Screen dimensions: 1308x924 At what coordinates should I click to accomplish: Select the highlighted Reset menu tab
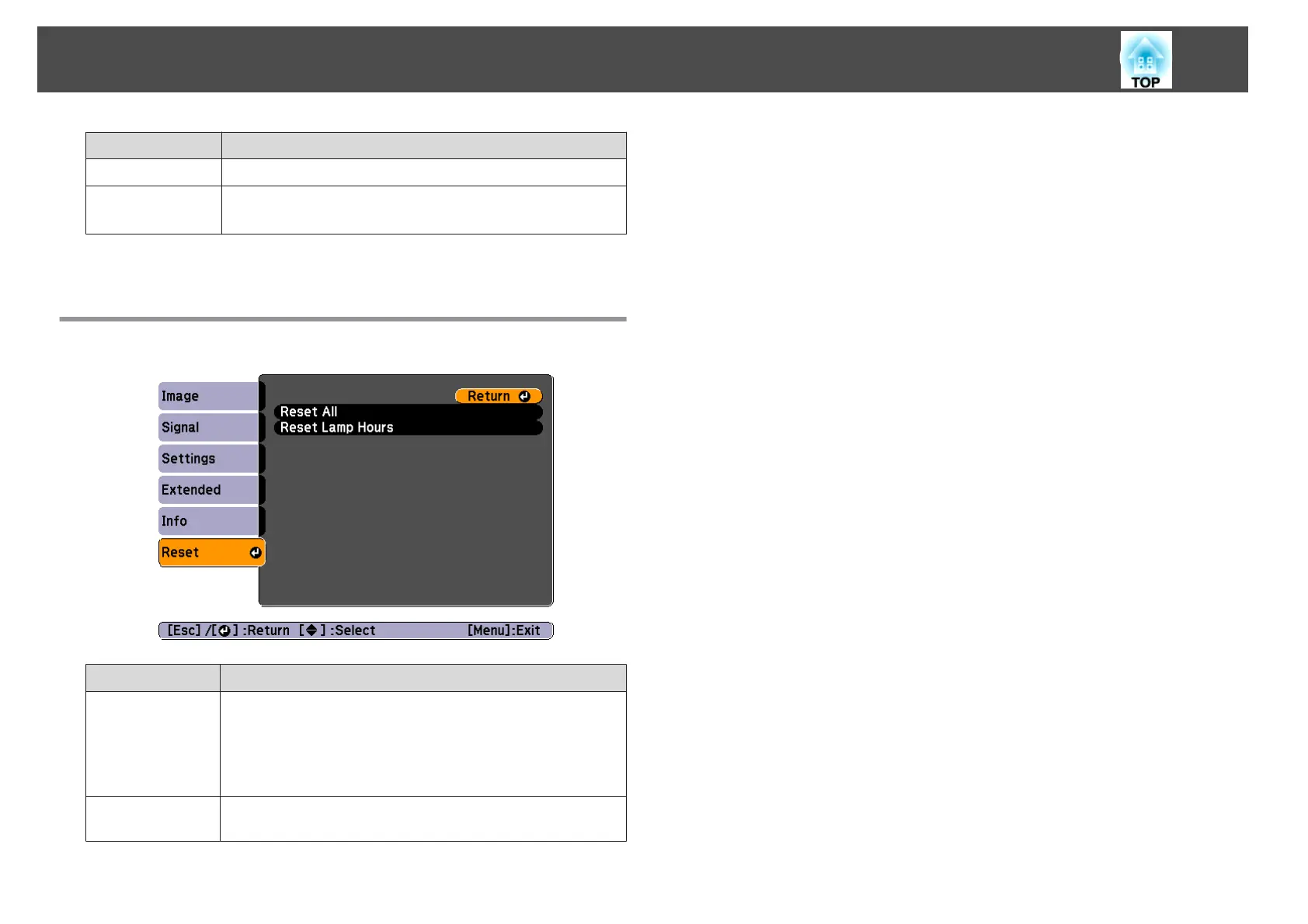[x=212, y=552]
